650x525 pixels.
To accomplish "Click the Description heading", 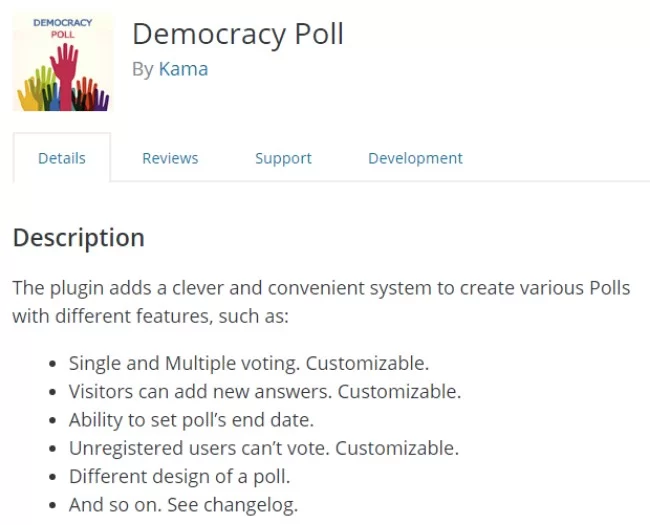I will point(78,238).
